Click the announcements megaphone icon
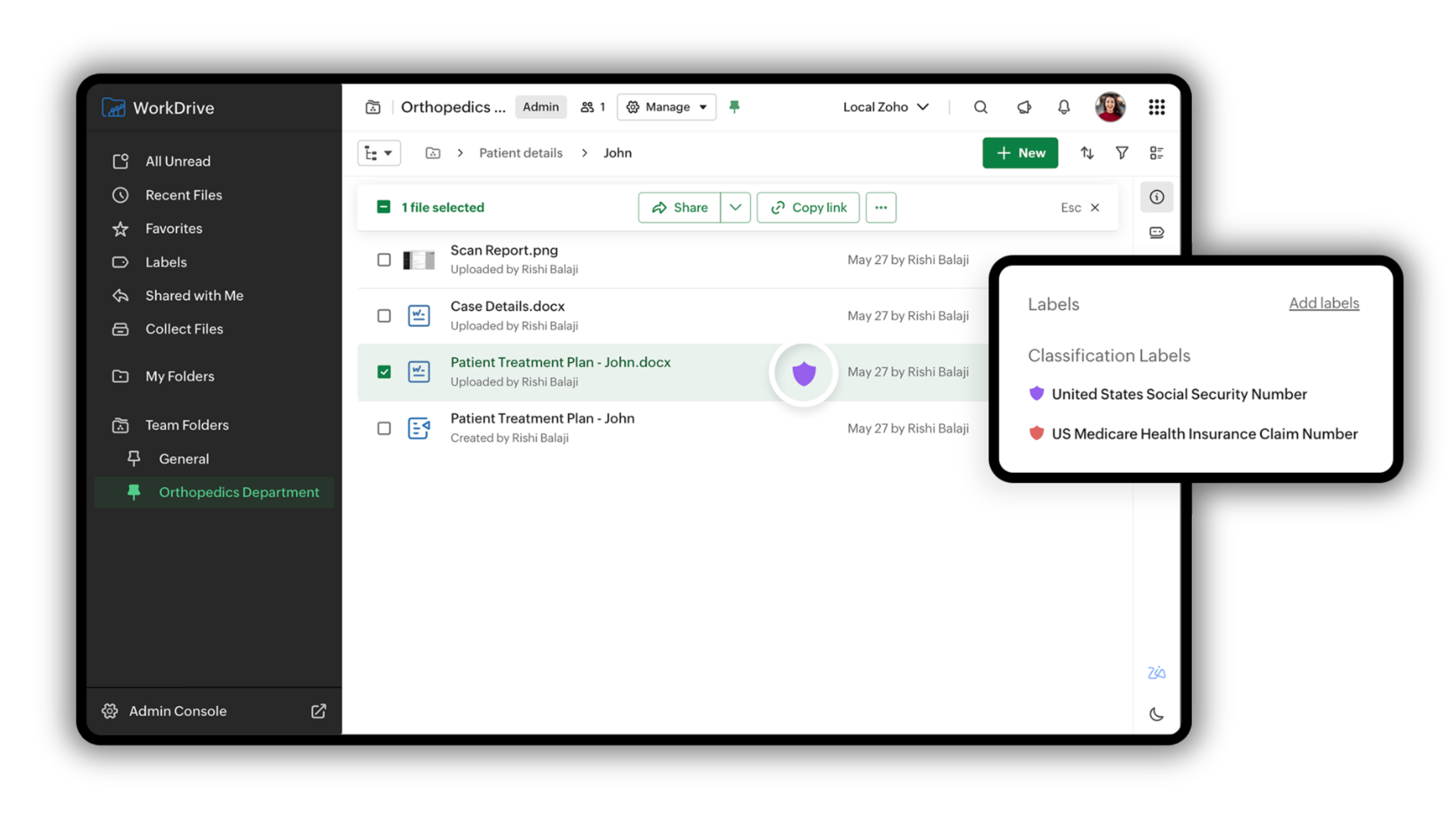Image resolution: width=1456 pixels, height=819 pixels. click(x=1024, y=107)
